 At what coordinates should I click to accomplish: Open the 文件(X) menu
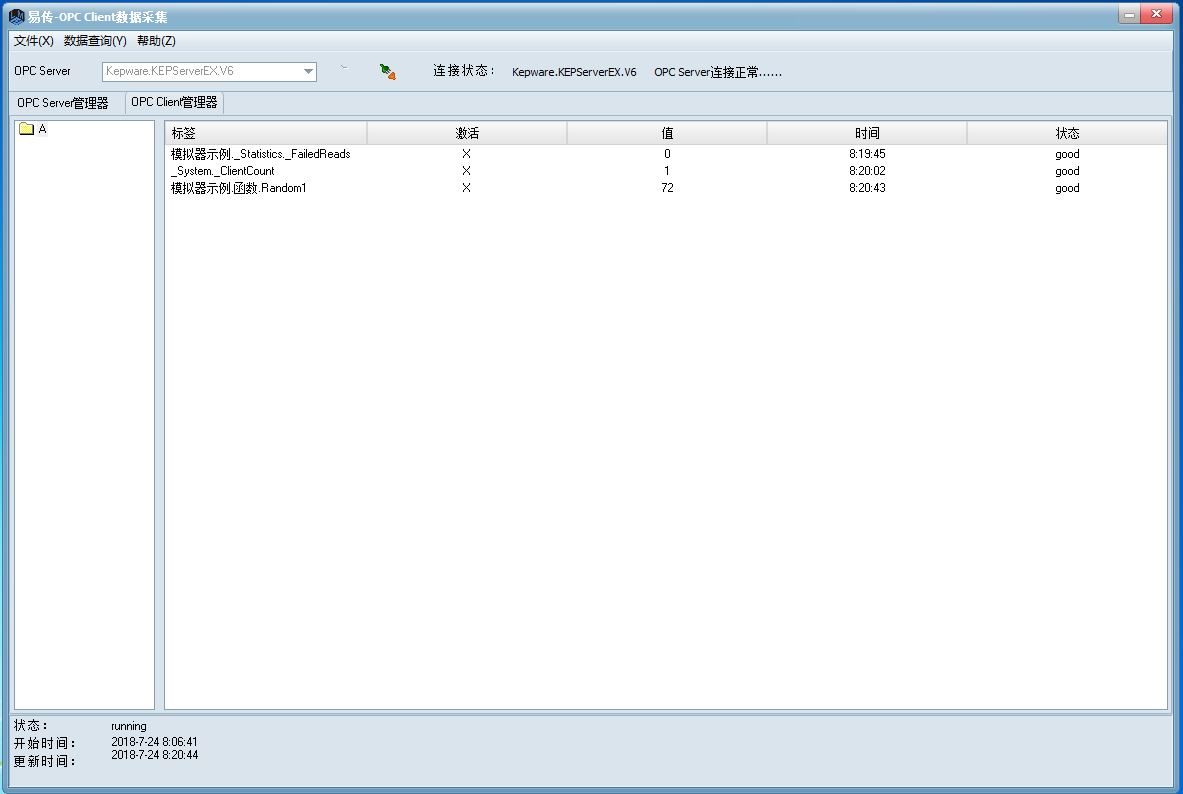[34, 41]
